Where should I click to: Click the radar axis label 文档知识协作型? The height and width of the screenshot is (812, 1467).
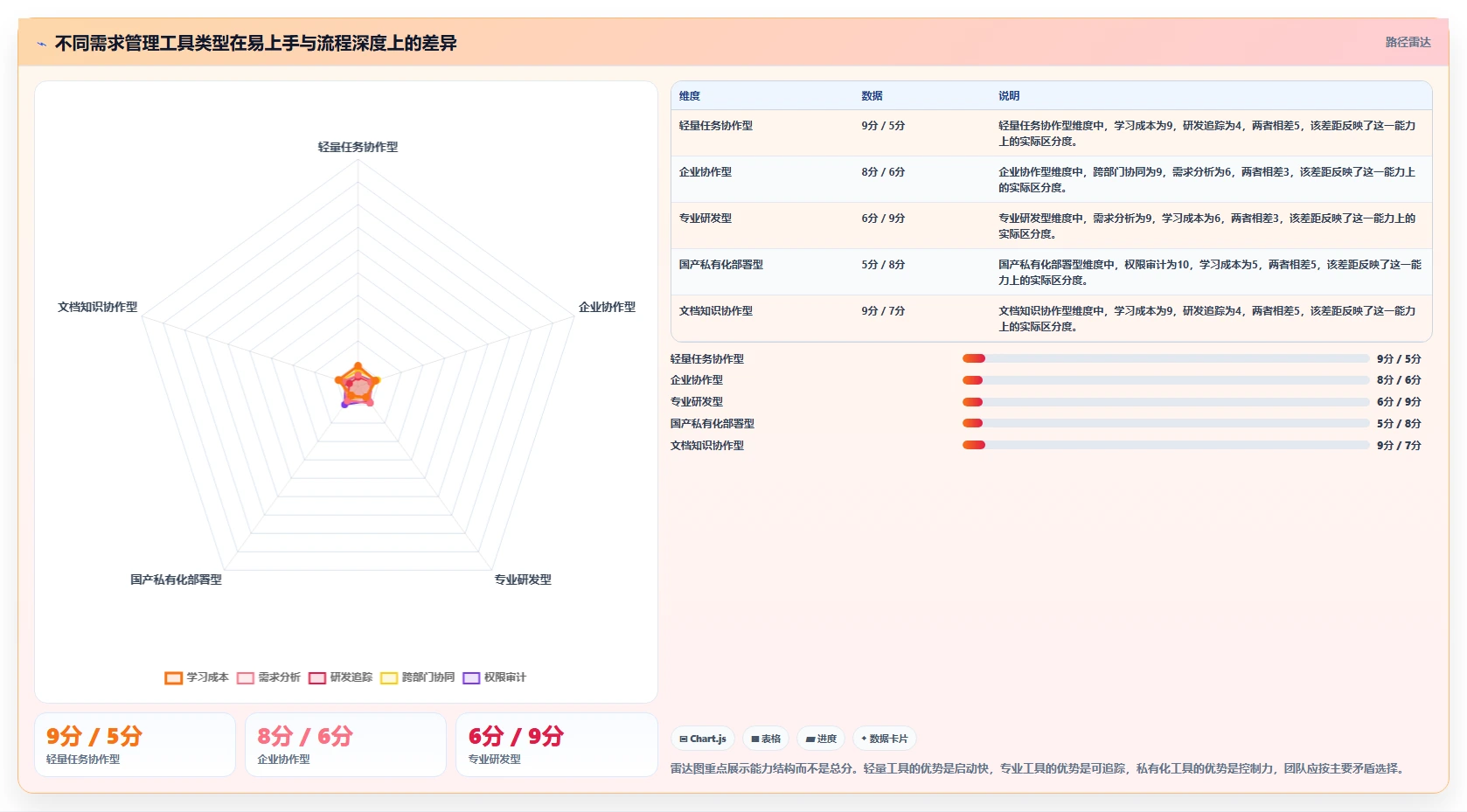point(97,307)
